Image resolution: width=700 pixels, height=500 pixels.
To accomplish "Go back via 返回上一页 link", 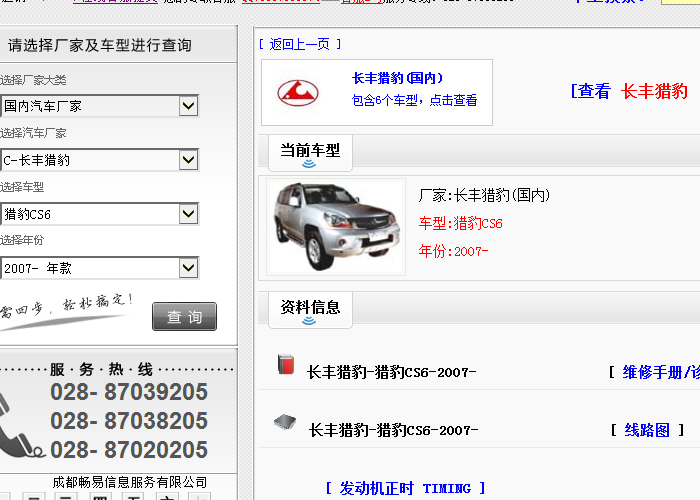I will 300,44.
